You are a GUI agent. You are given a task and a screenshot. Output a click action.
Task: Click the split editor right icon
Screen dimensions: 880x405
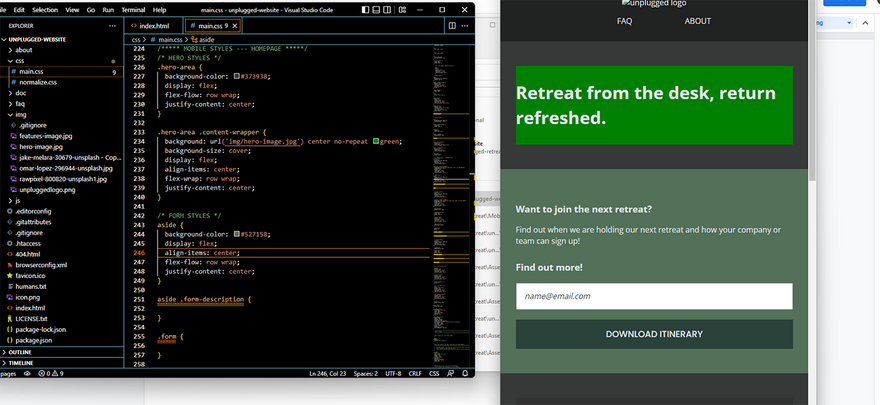452,25
